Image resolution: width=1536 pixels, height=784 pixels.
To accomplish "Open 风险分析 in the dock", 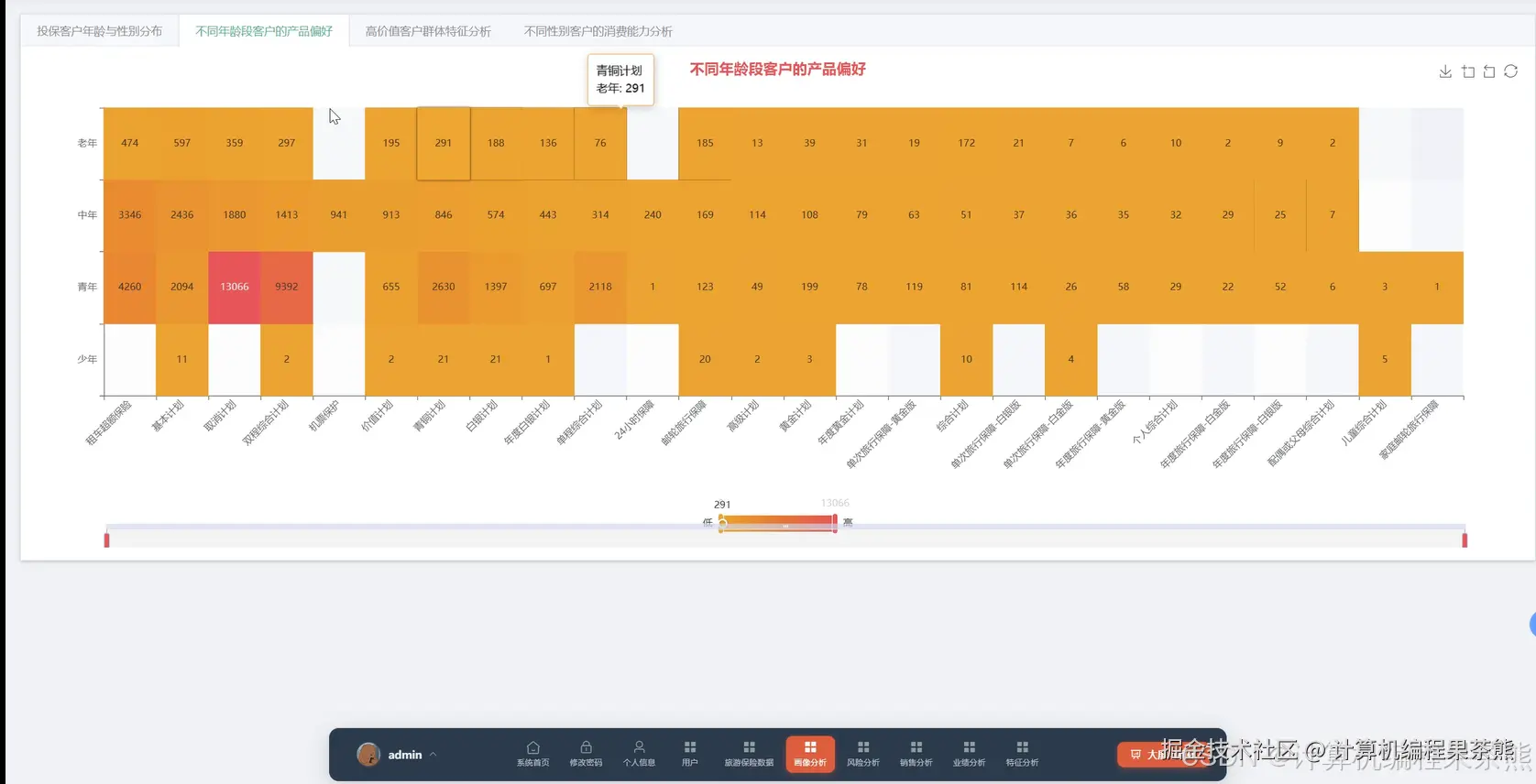I will click(x=863, y=754).
